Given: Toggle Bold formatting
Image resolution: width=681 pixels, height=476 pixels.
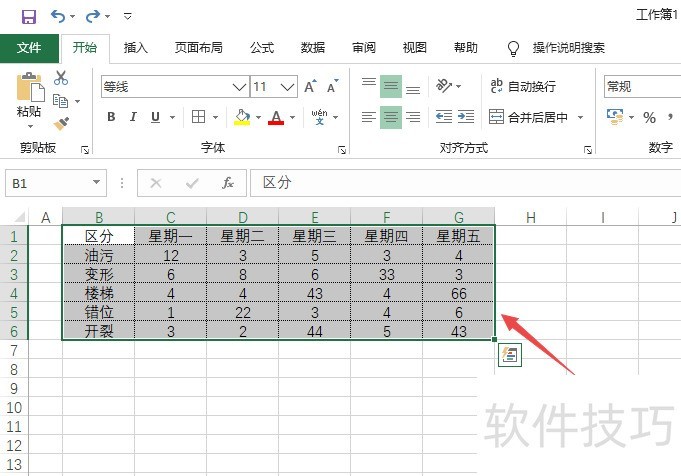Looking at the screenshot, I should [x=111, y=117].
